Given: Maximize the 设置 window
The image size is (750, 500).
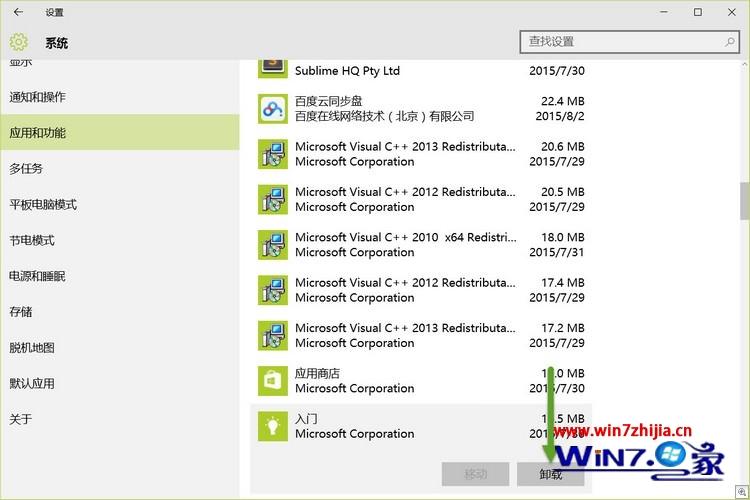Looking at the screenshot, I should coord(698,12).
